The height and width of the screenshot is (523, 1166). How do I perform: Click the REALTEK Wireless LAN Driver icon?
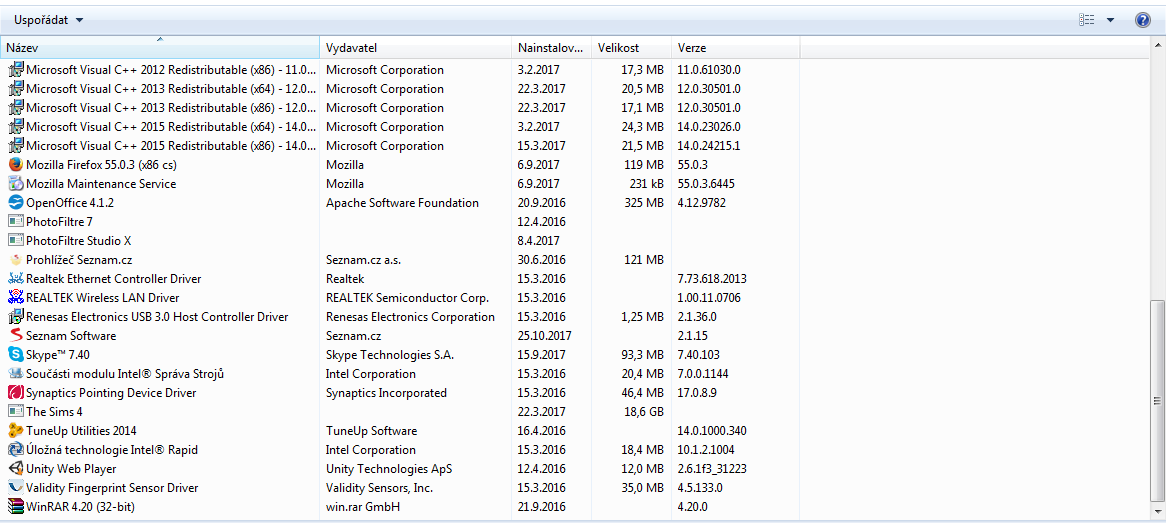point(15,298)
